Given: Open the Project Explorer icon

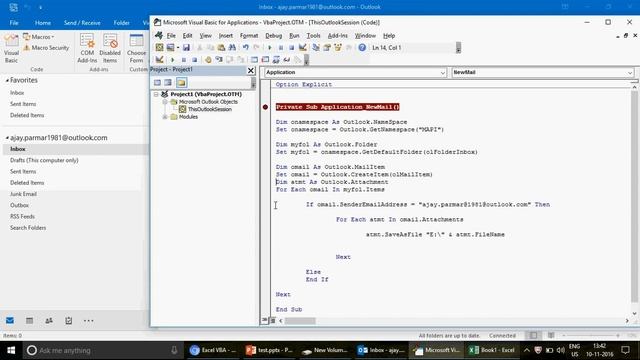Looking at the screenshot, I should pyautogui.click(x=316, y=48).
